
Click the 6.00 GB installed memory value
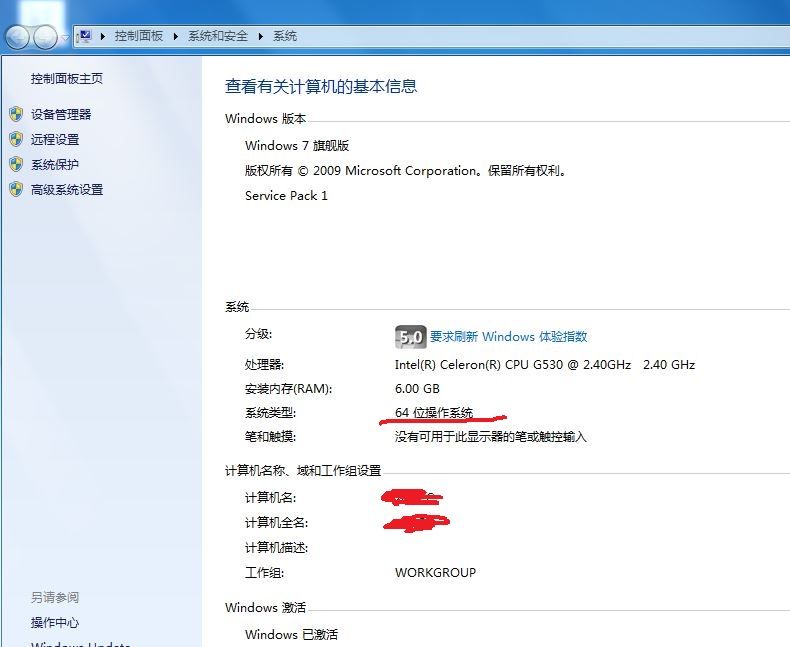pyautogui.click(x=417, y=389)
